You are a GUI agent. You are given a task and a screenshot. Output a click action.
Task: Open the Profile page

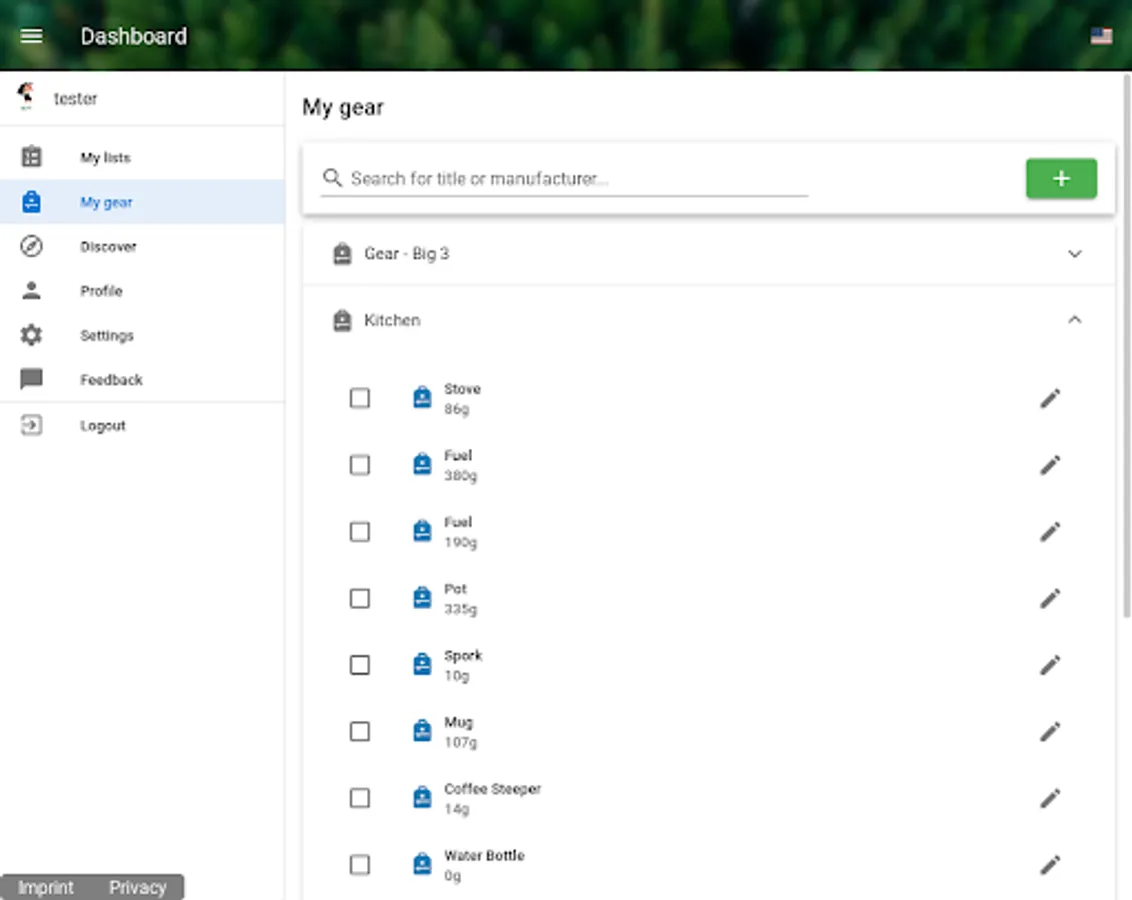(101, 291)
